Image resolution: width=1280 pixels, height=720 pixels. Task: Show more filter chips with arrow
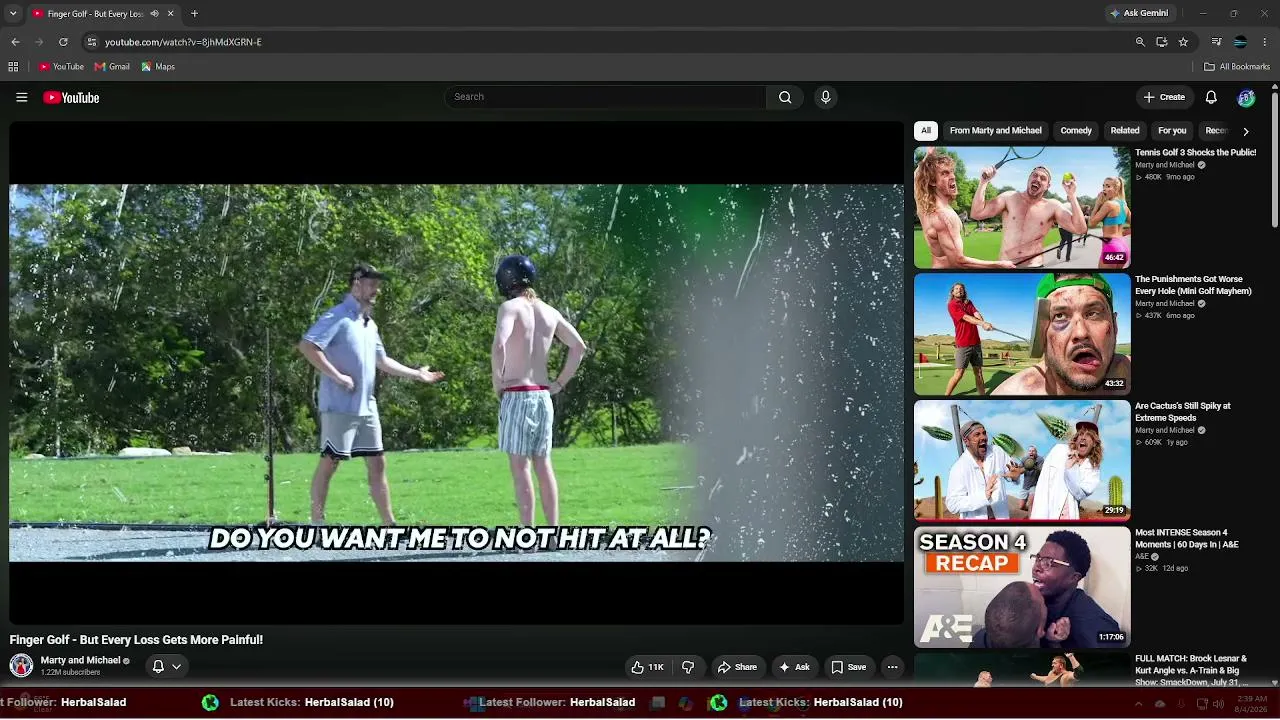pos(1245,131)
